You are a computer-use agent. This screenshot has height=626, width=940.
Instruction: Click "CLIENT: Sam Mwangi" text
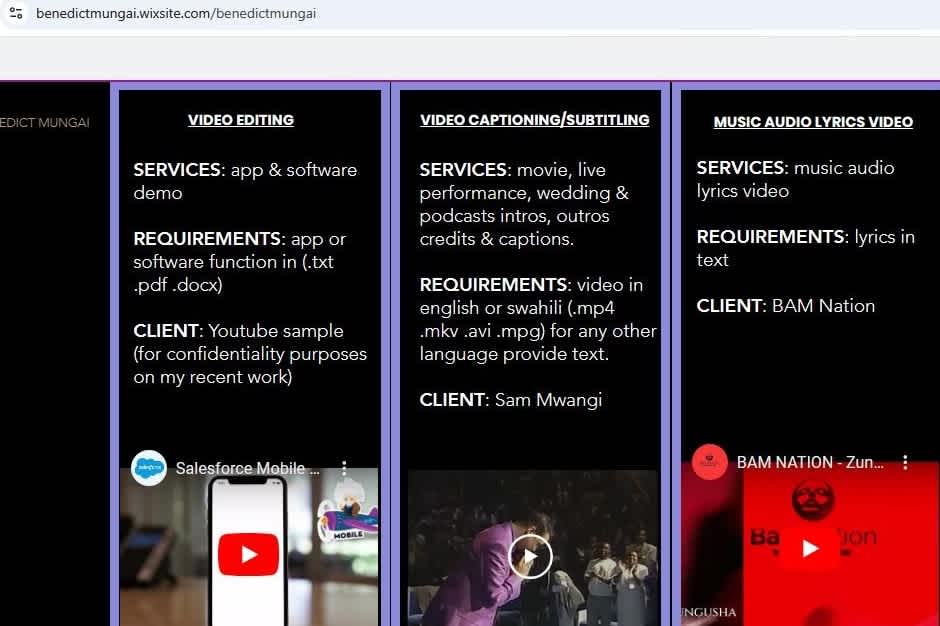pos(511,400)
